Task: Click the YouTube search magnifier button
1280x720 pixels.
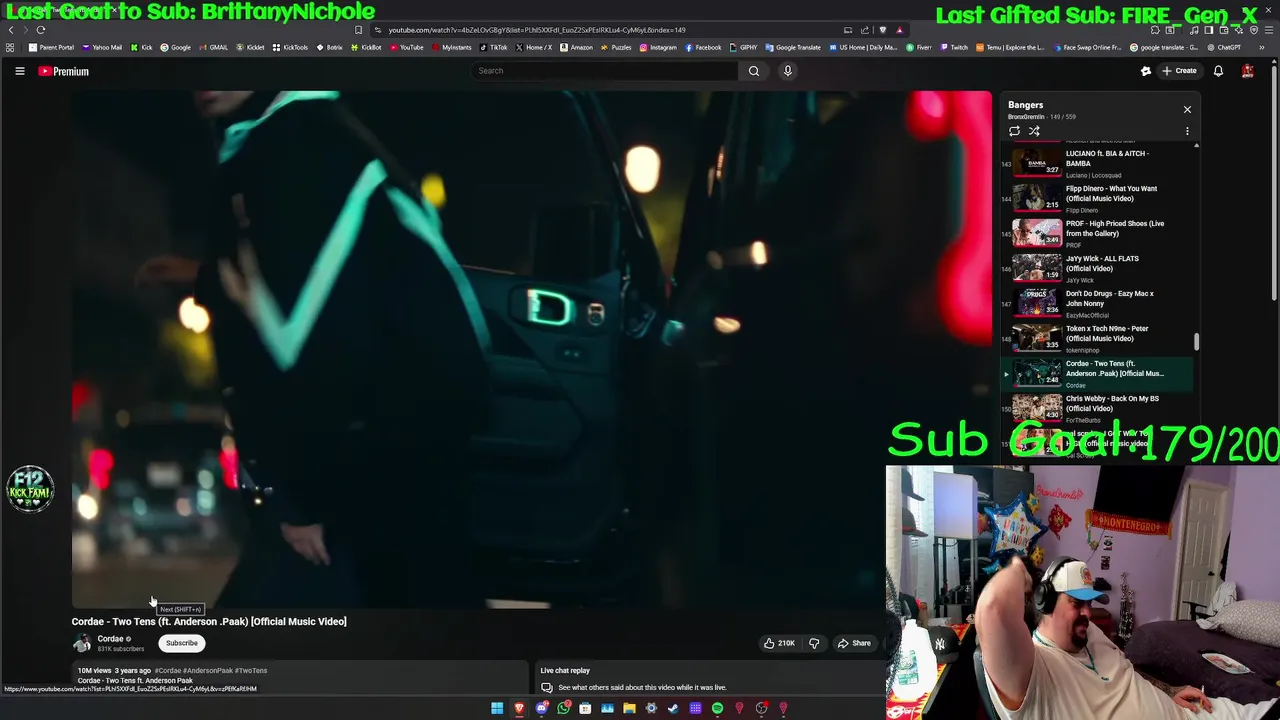Action: click(x=754, y=71)
